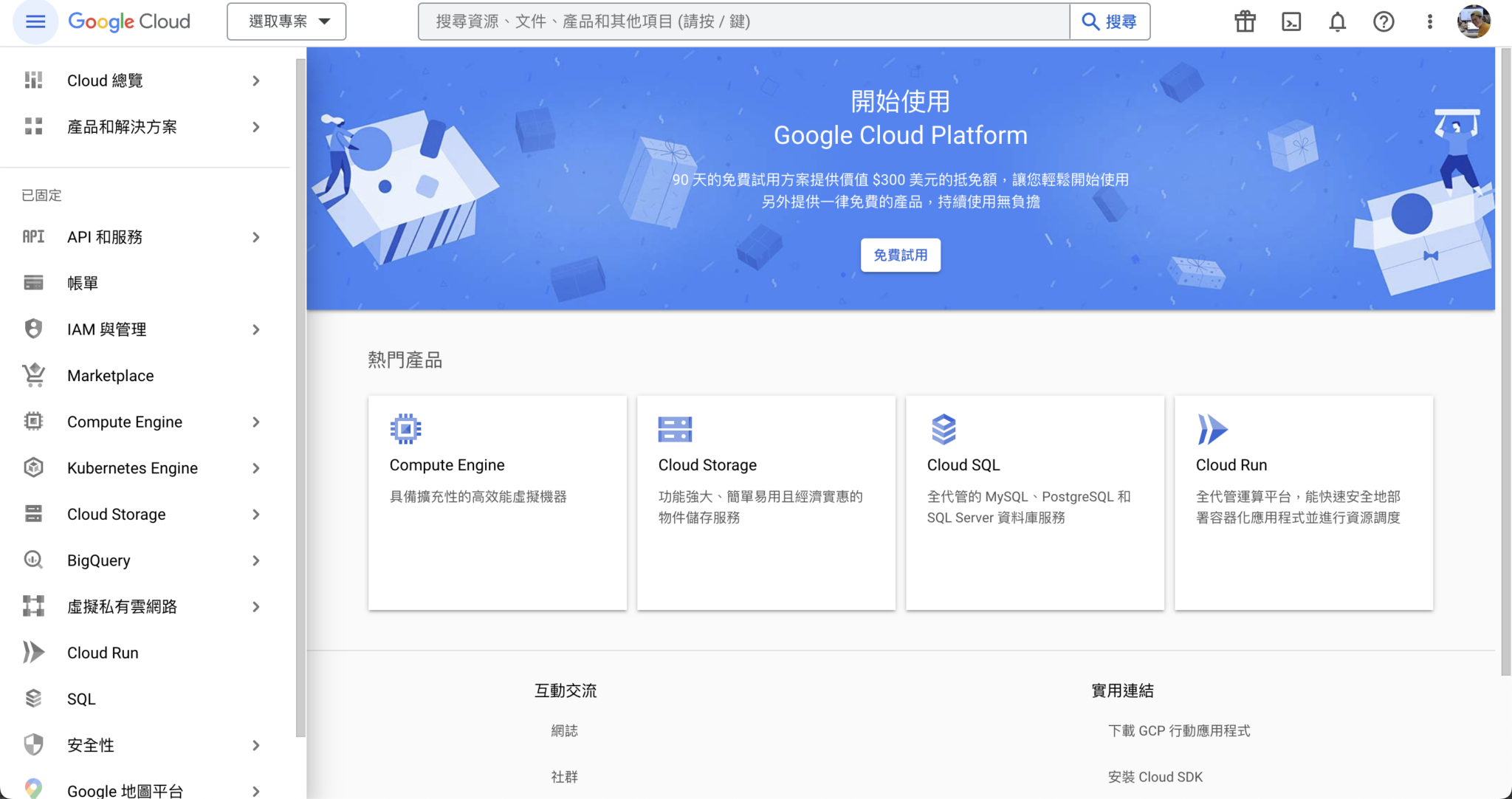
Task: Open Cloud Run from the sidebar
Action: pos(103,652)
